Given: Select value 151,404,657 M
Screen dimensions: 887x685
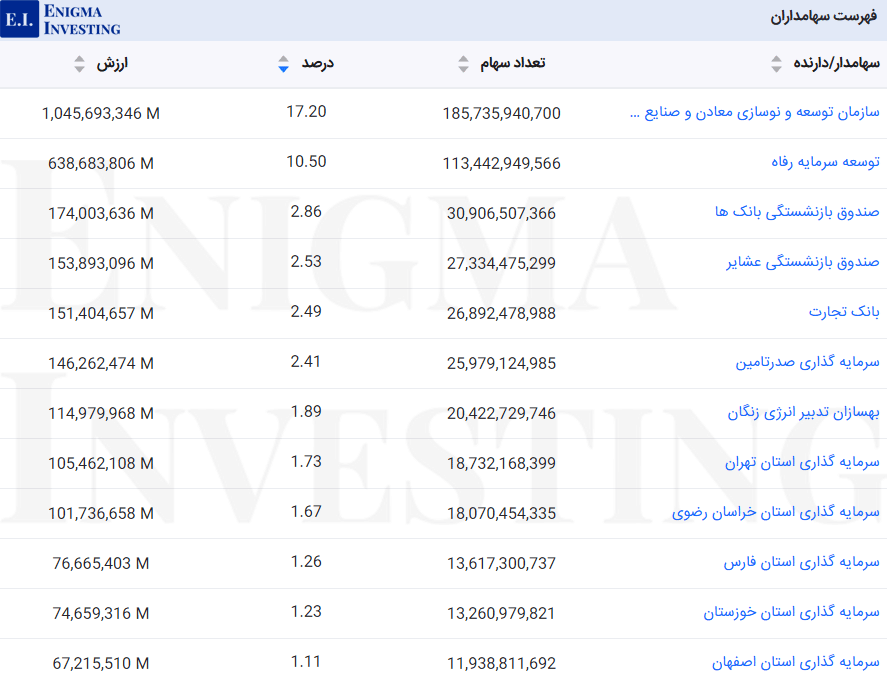Looking at the screenshot, I should pos(101,313).
